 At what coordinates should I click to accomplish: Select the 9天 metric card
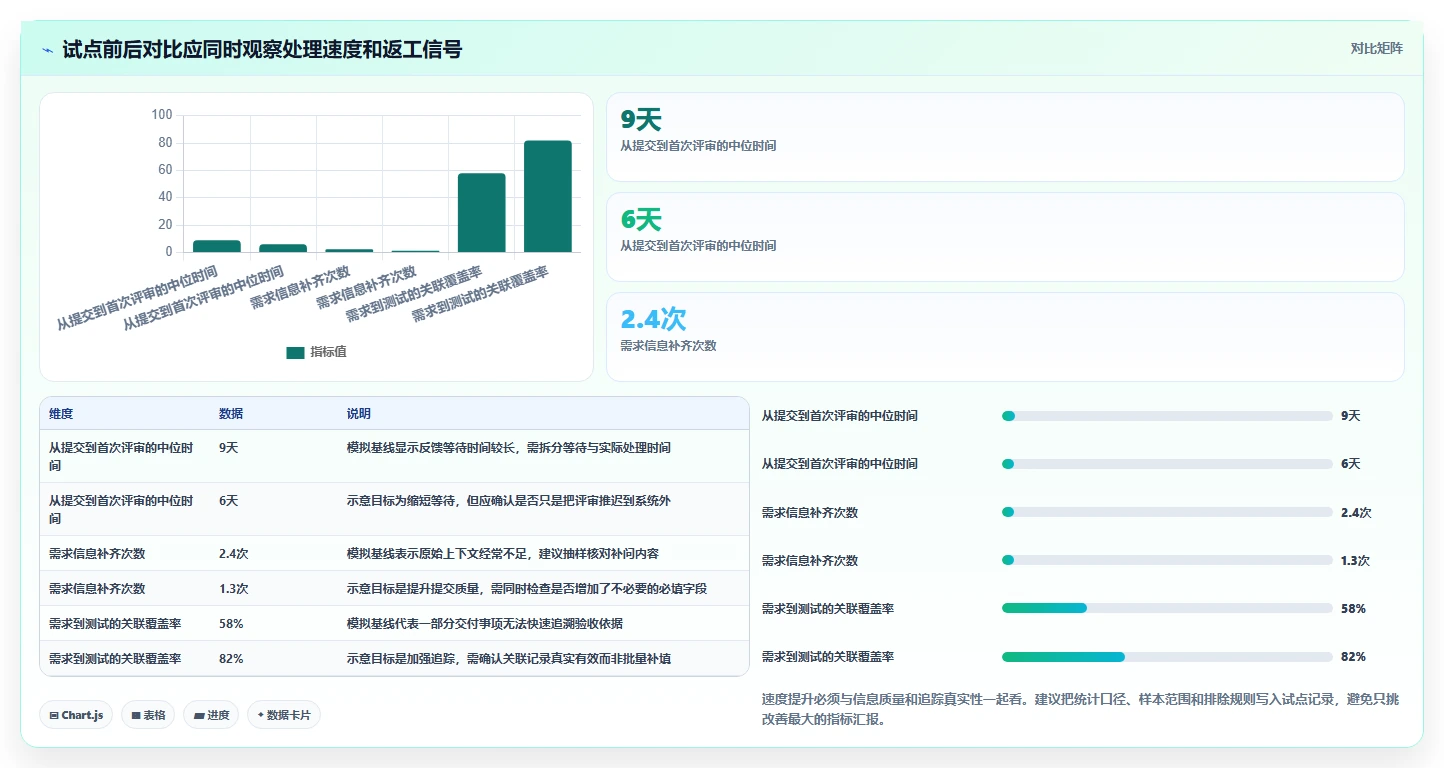click(1005, 137)
